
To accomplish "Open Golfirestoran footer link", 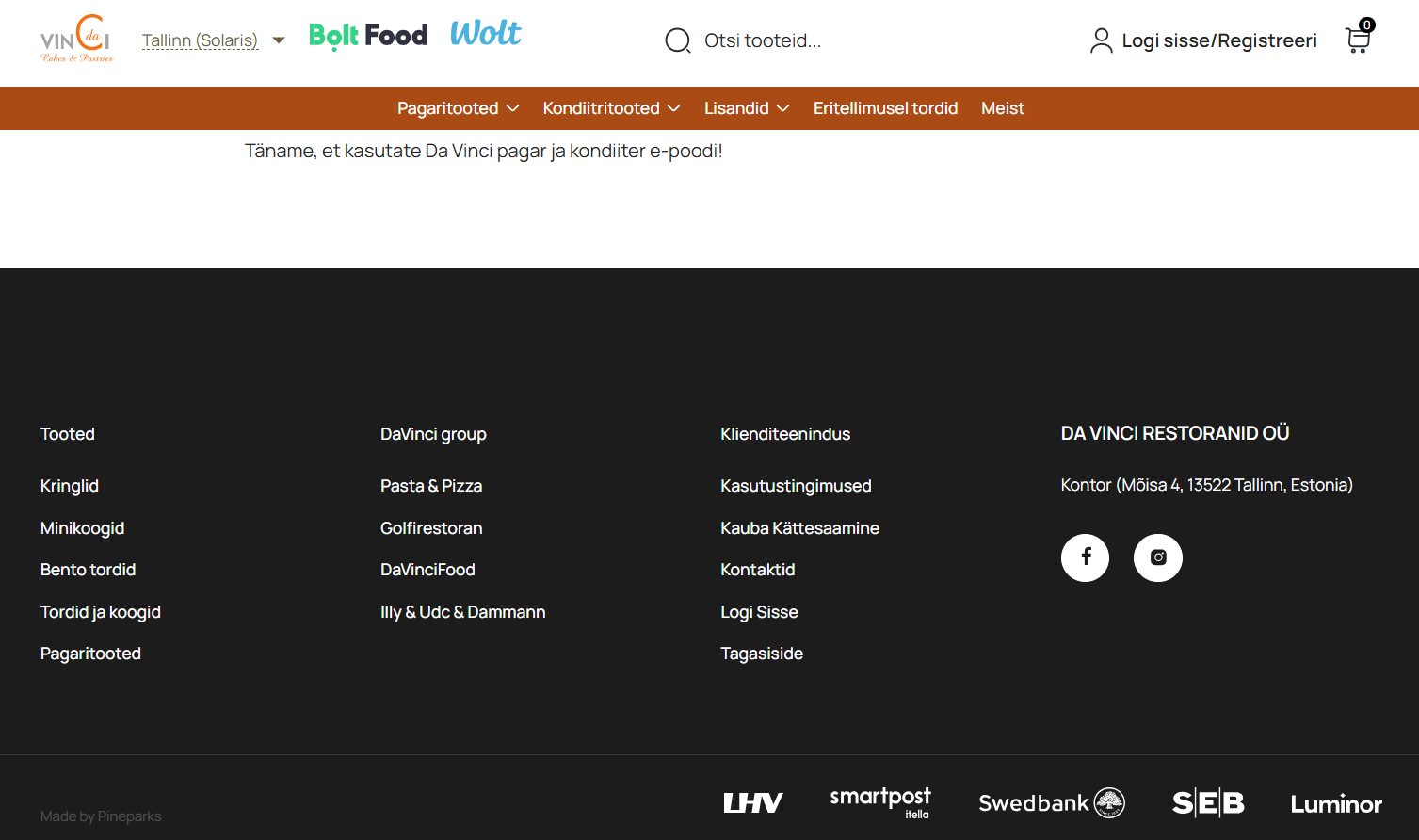I will click(431, 528).
